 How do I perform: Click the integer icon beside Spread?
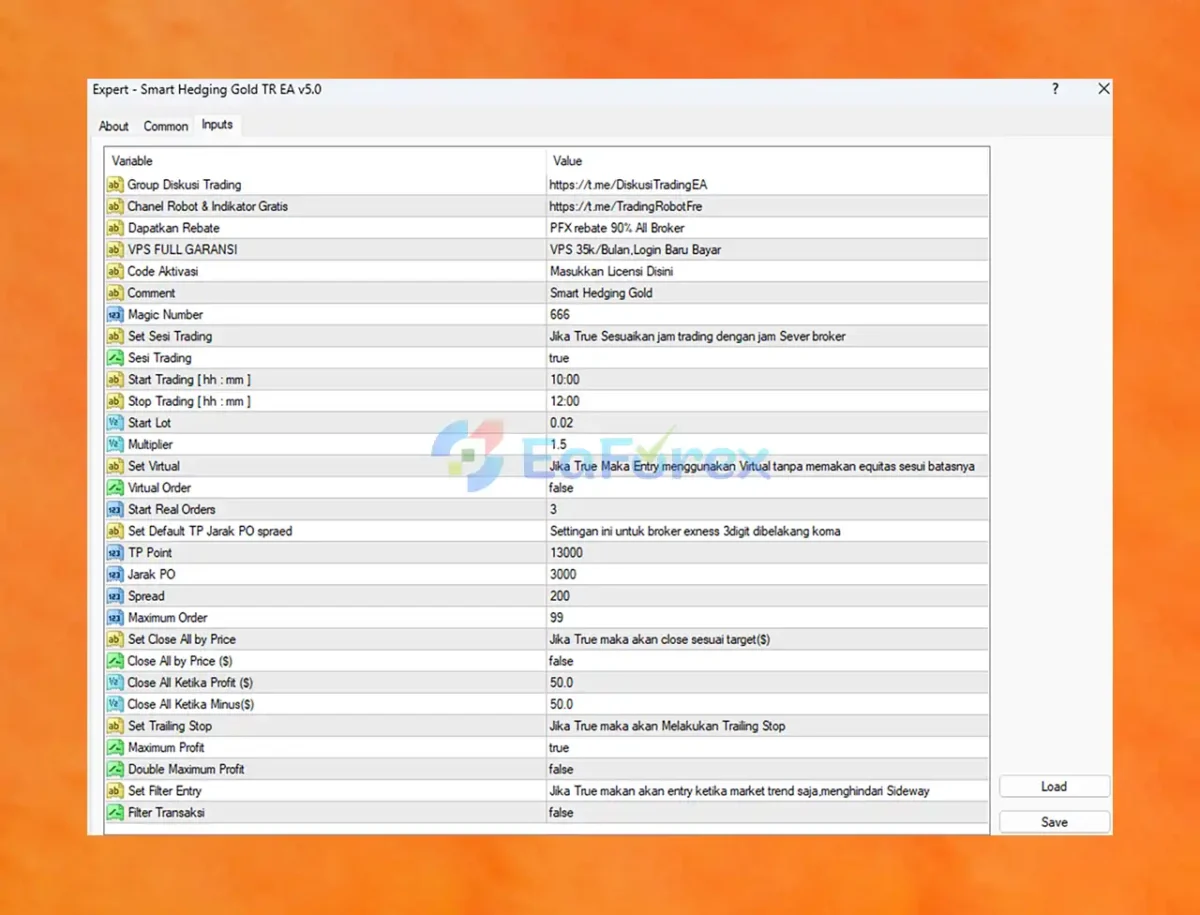click(x=114, y=596)
